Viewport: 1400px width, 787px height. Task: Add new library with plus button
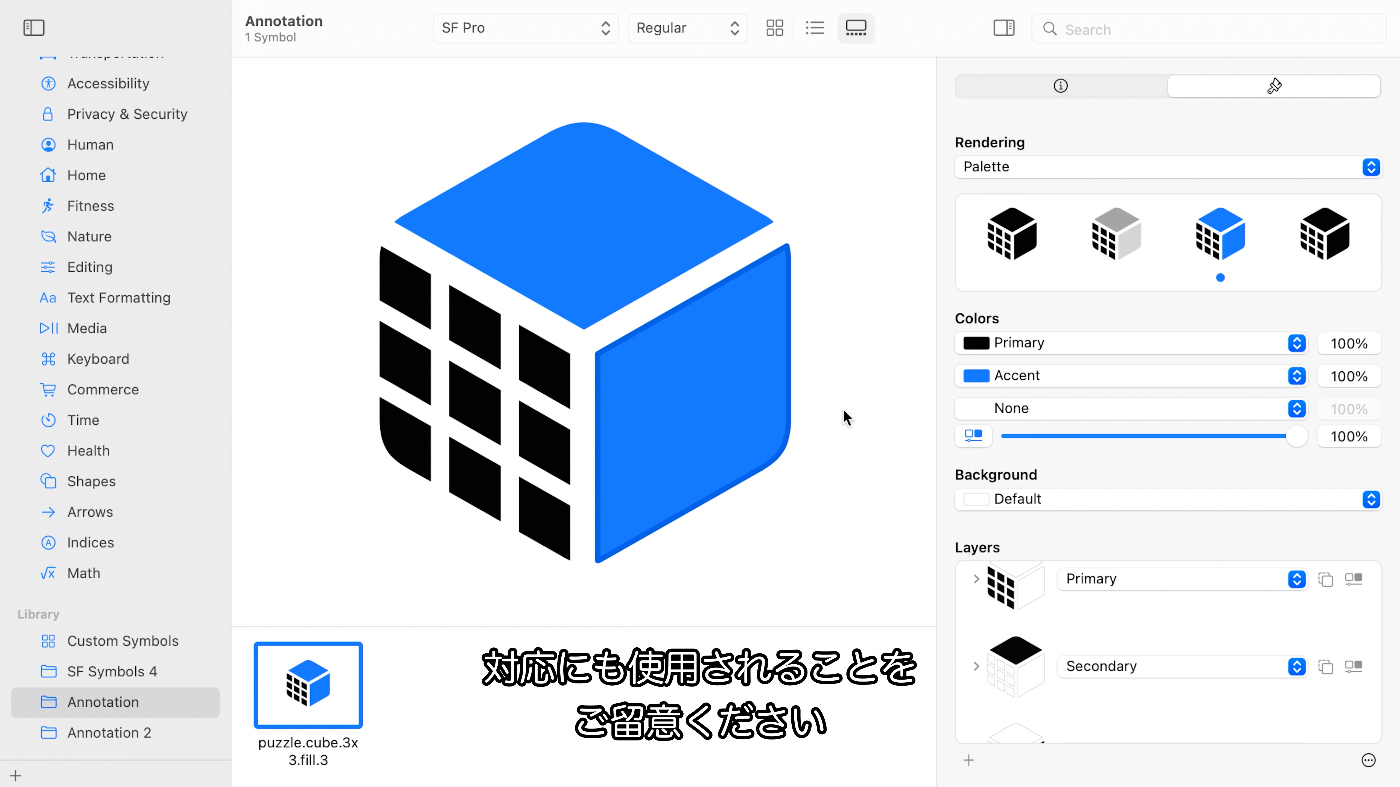click(x=15, y=775)
